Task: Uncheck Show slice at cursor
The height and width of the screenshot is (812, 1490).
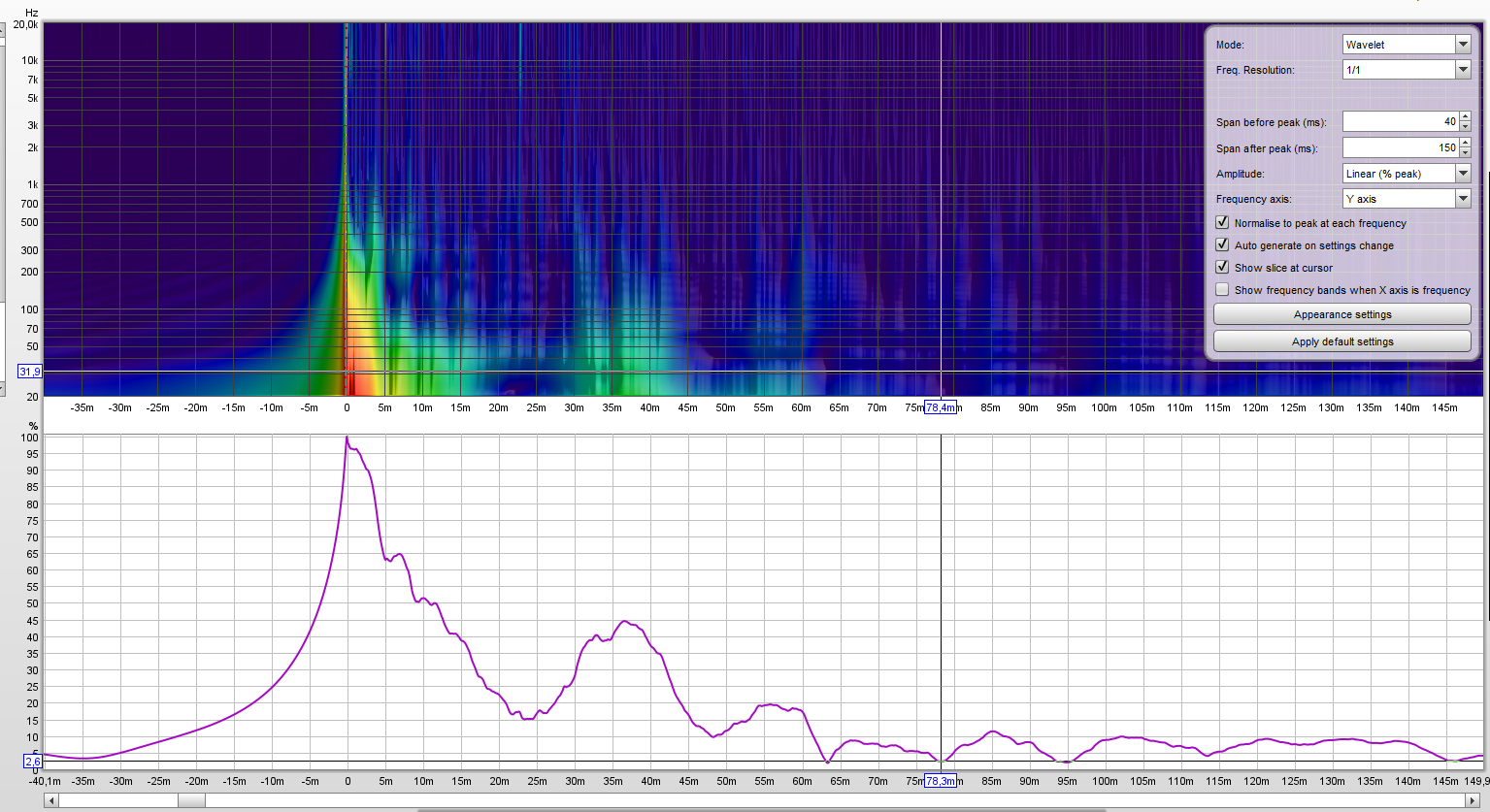Action: (x=1222, y=267)
